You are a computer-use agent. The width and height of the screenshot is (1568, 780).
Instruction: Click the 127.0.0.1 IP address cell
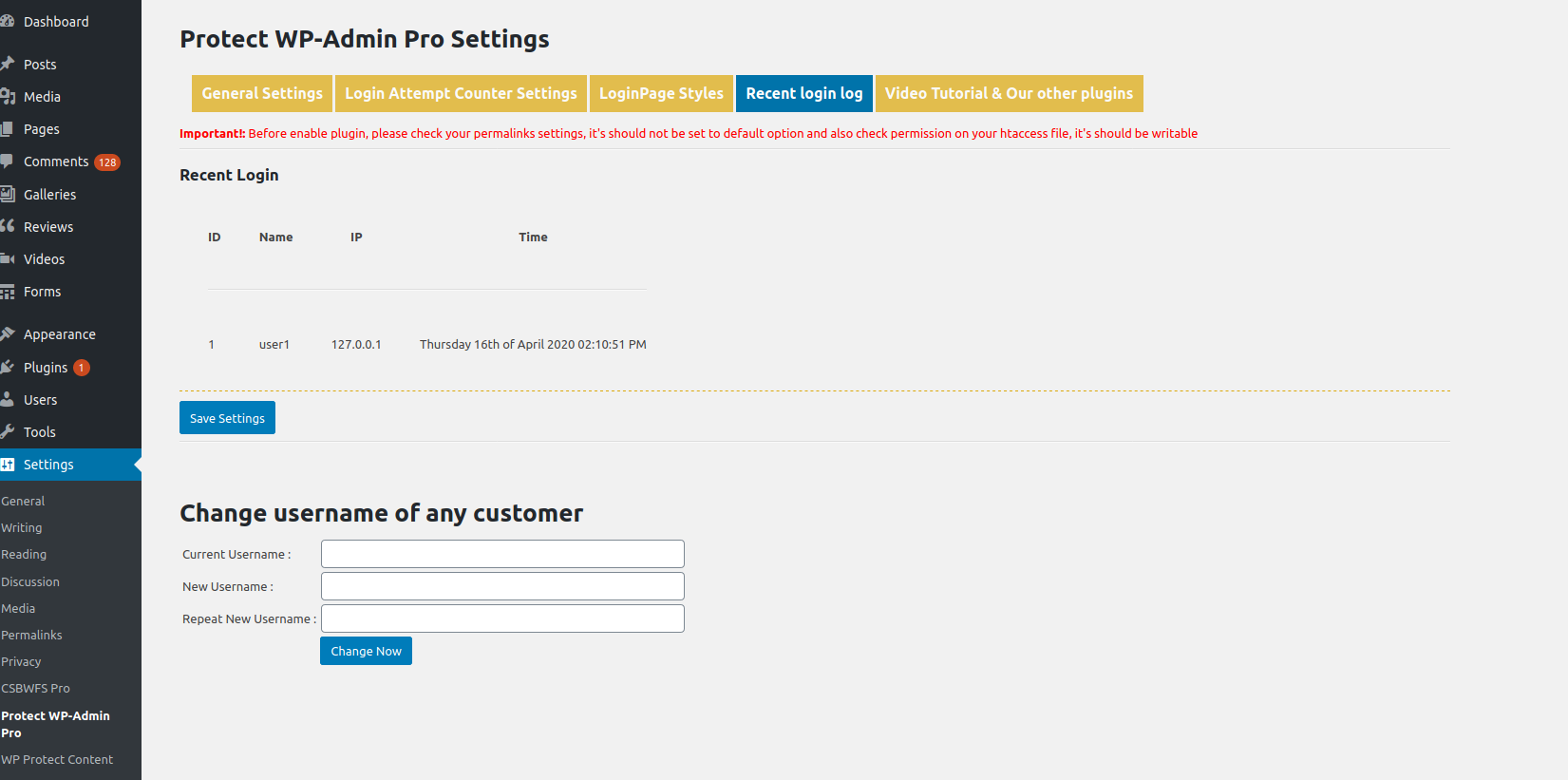point(356,344)
